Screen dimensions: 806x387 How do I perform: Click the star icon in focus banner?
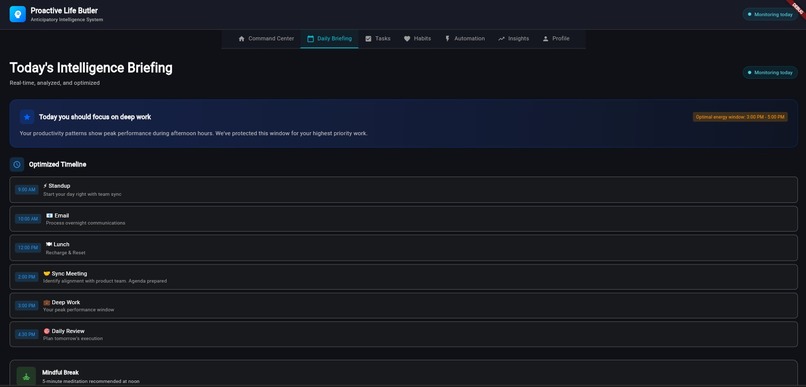coord(27,117)
